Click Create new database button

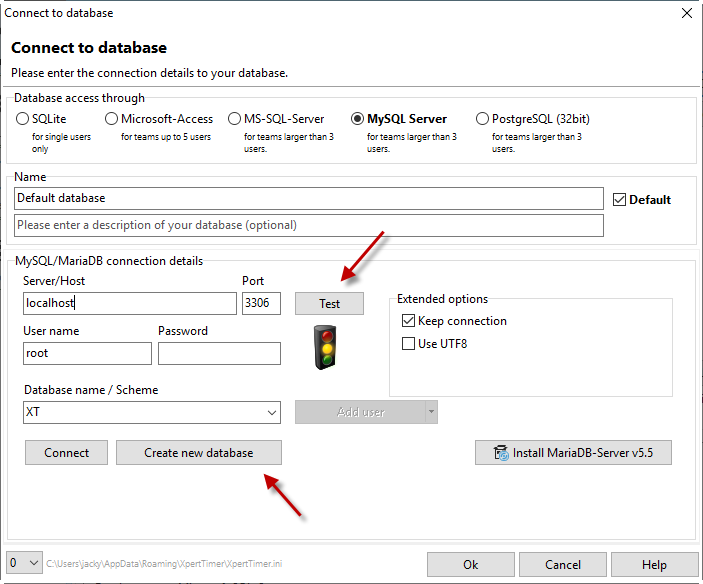[198, 453]
